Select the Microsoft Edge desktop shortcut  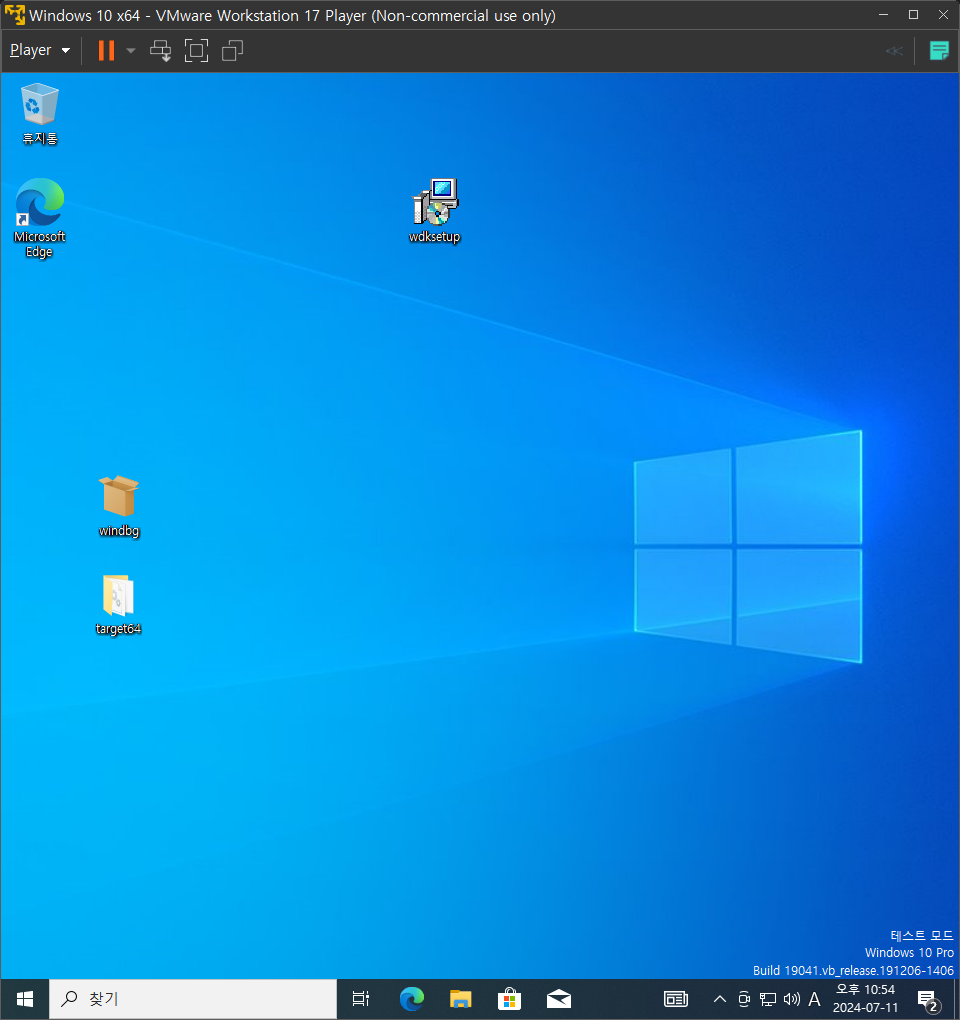click(40, 219)
